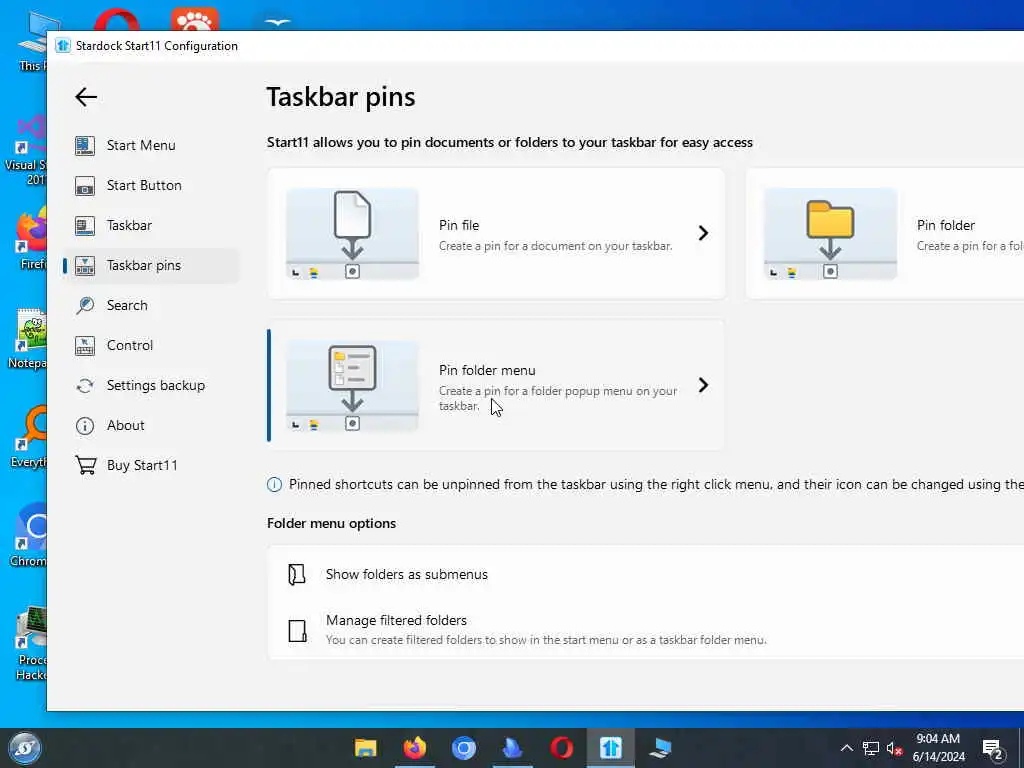This screenshot has width=1024, height=768.
Task: Click the back arrow in Start11 Configuration
Action: tap(86, 97)
